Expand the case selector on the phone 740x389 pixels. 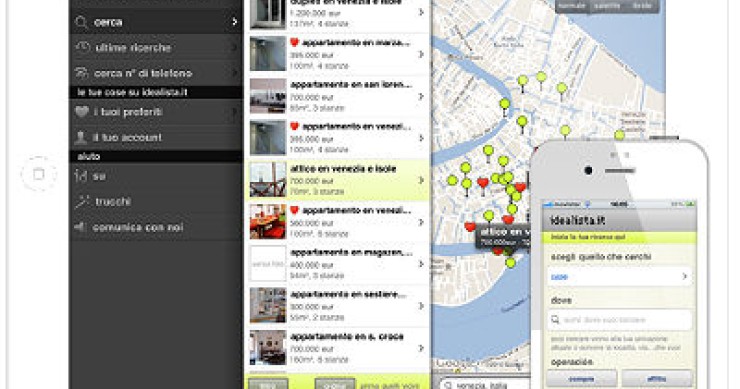click(x=619, y=277)
